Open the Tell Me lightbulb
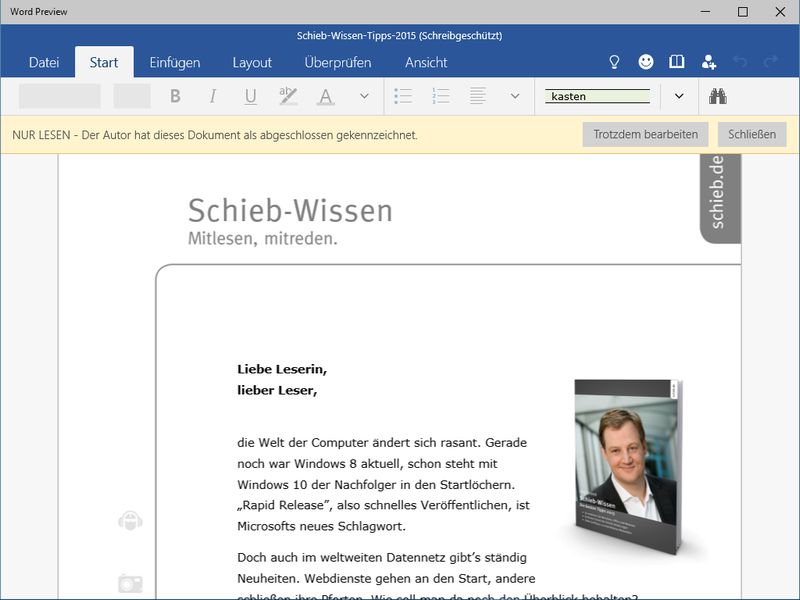 614,62
